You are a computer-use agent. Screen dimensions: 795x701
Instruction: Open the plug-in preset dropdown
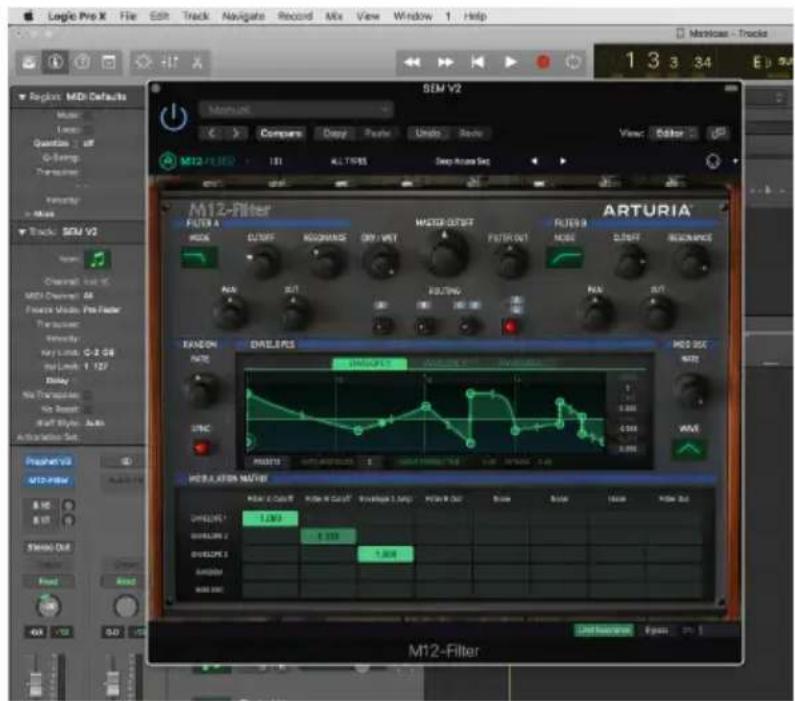tap(296, 109)
